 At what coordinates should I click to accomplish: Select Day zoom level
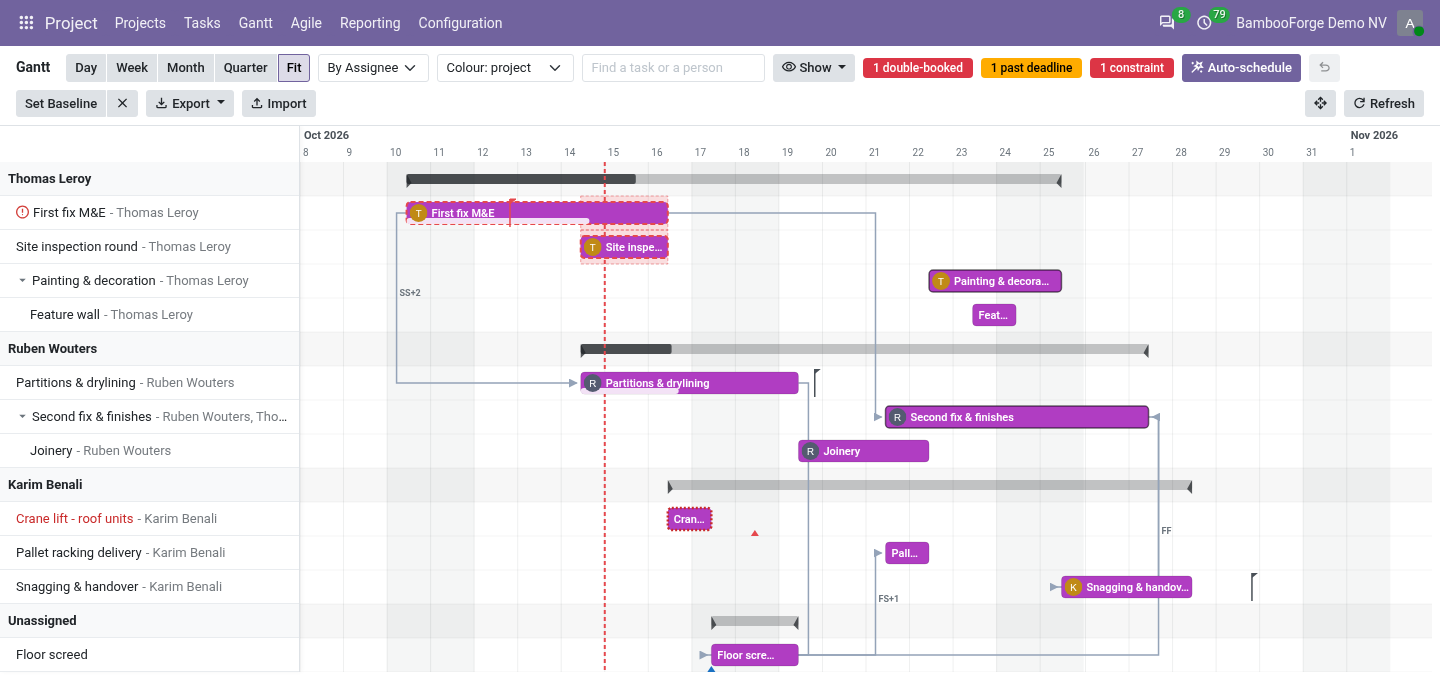coord(86,68)
